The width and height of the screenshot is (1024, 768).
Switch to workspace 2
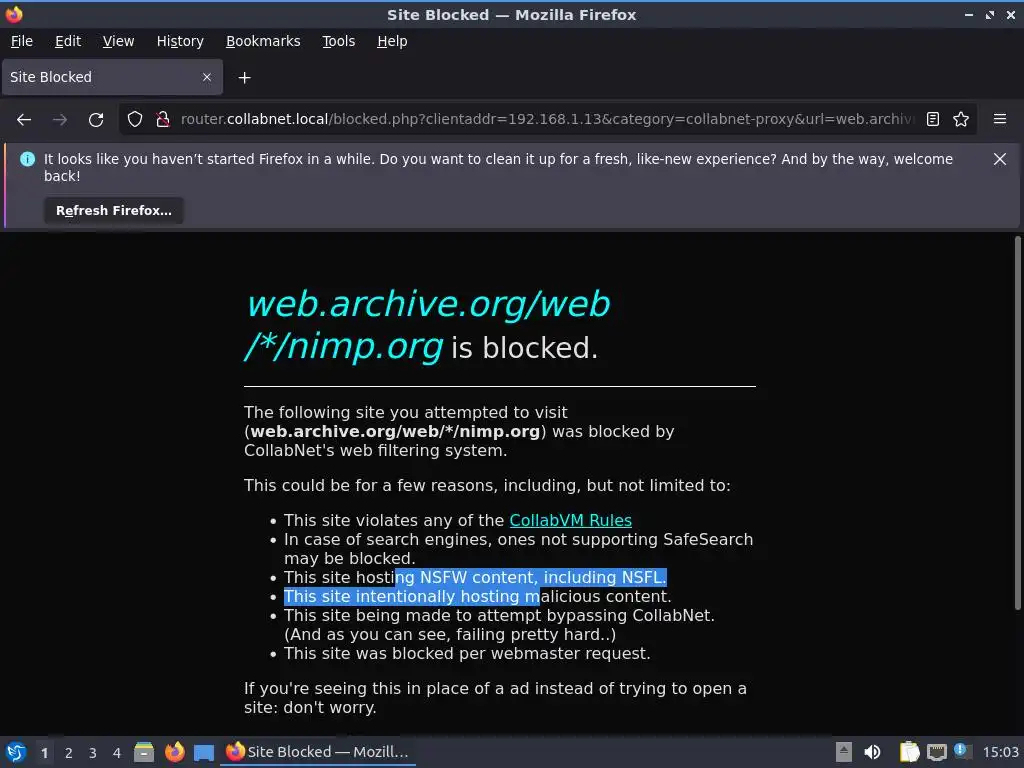69,753
